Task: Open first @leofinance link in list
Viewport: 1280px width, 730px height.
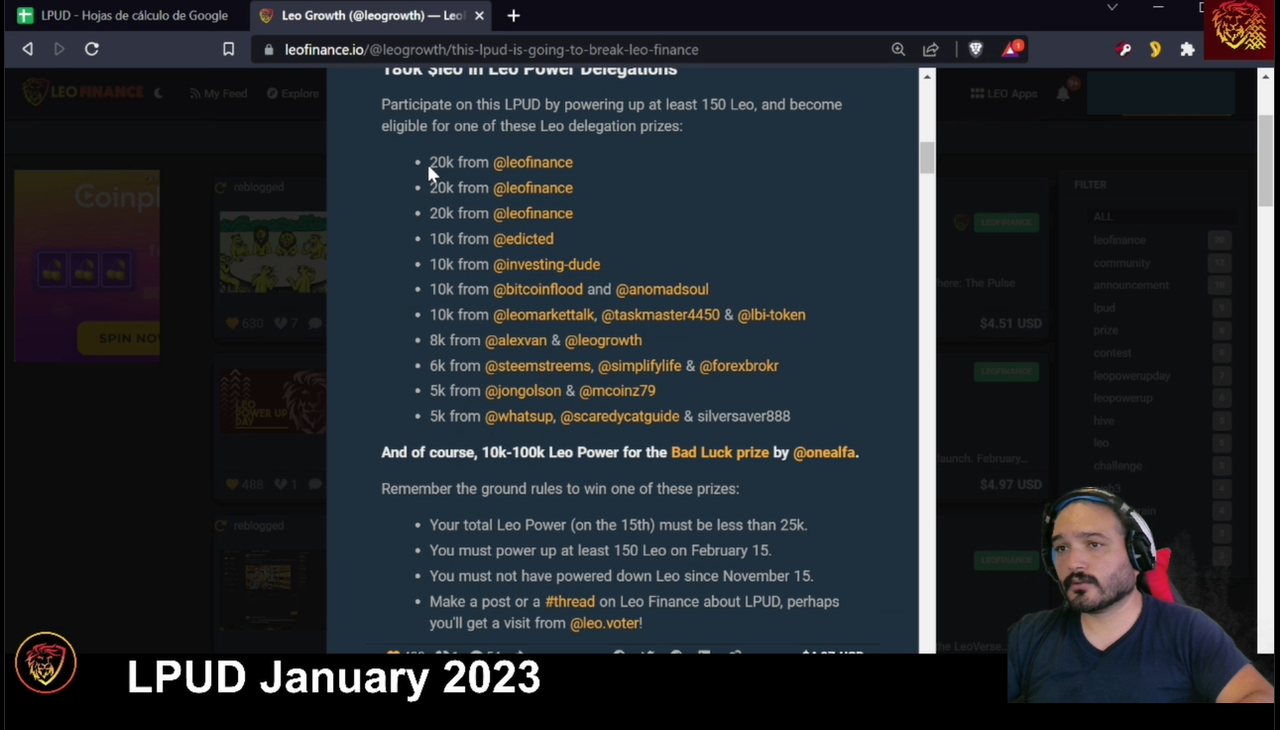Action: [x=532, y=162]
